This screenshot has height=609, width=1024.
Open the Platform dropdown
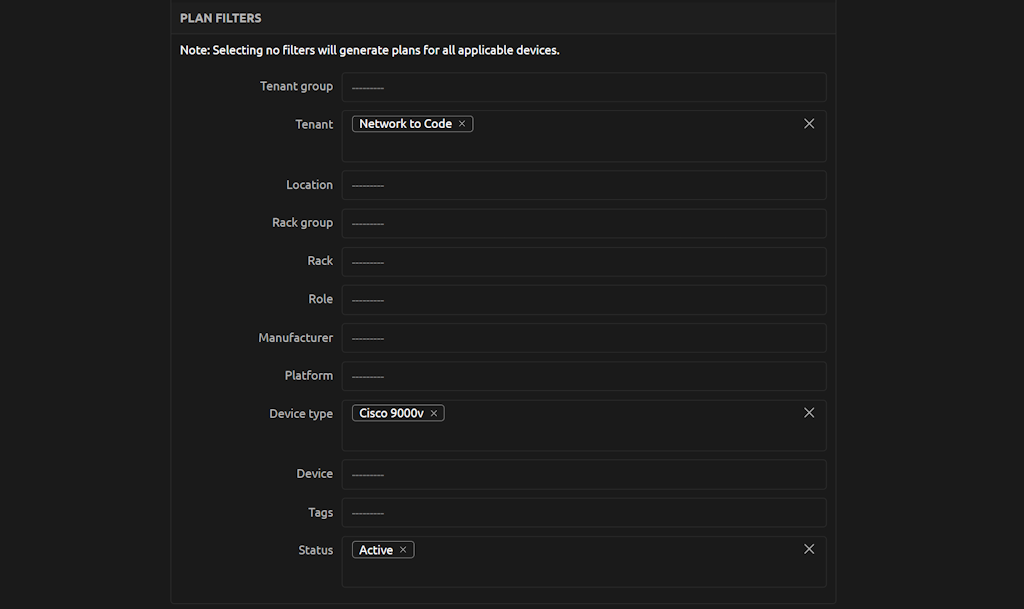pyautogui.click(x=584, y=375)
